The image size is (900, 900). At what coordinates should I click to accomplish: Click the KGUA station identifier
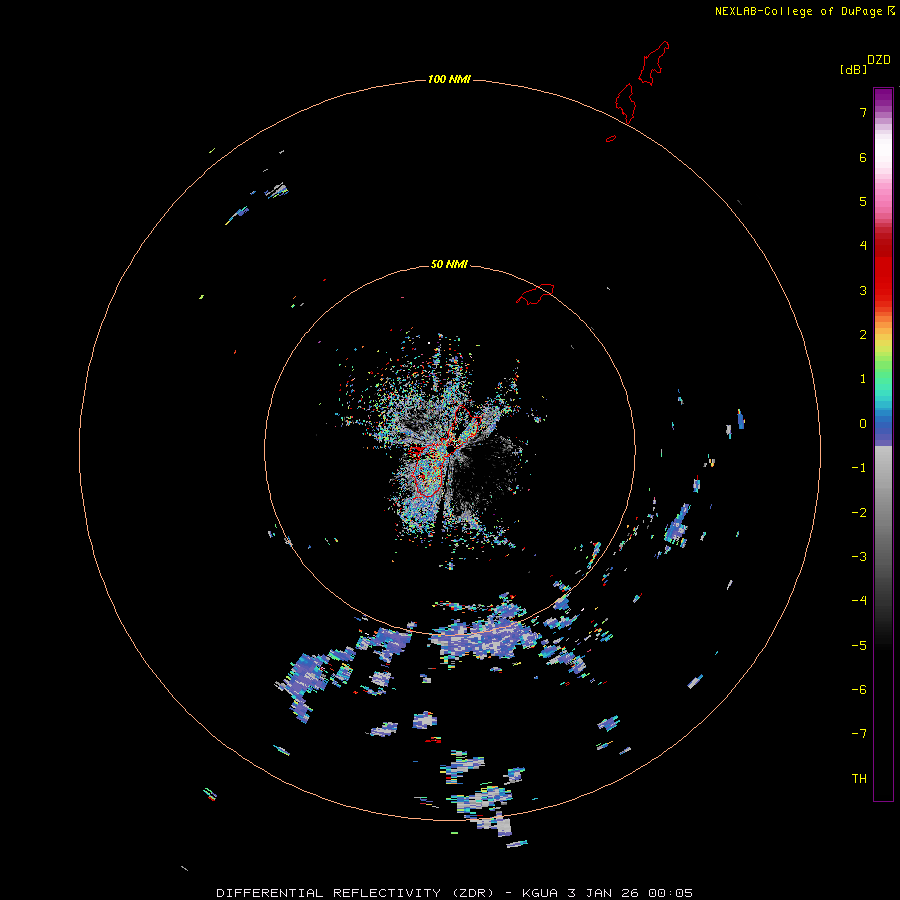[x=540, y=893]
